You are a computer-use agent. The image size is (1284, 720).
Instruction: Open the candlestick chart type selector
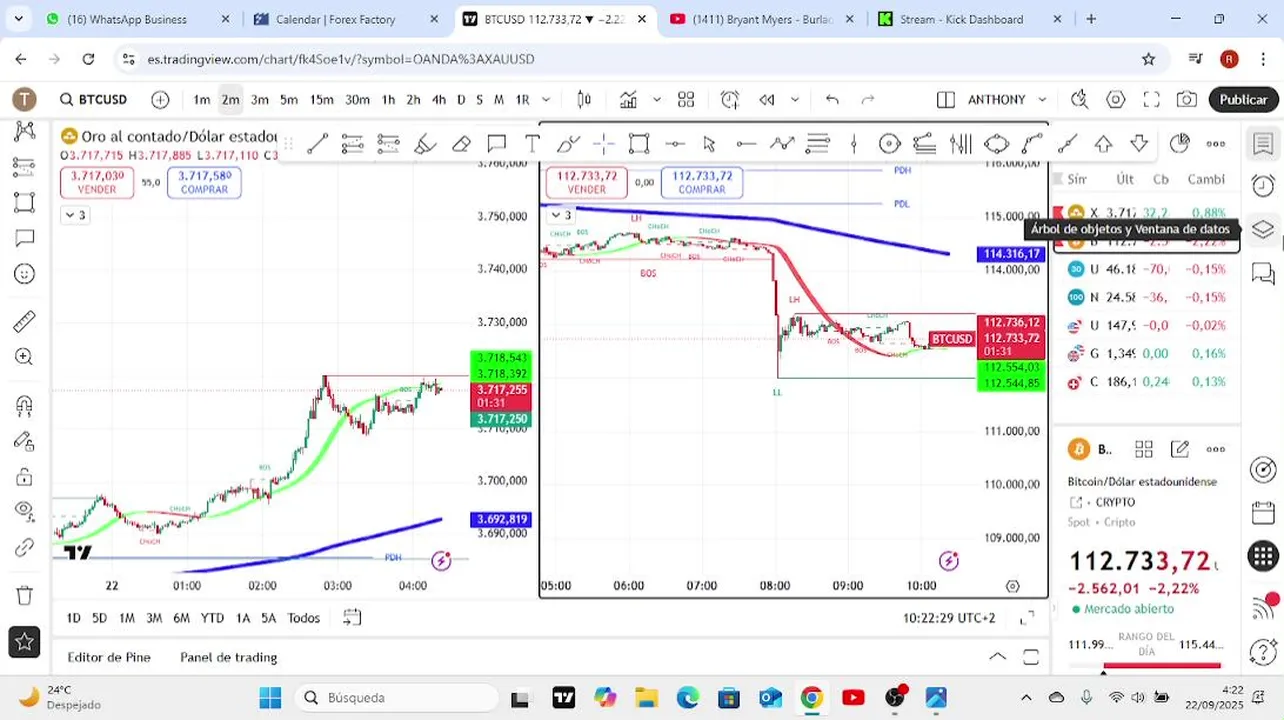click(584, 99)
